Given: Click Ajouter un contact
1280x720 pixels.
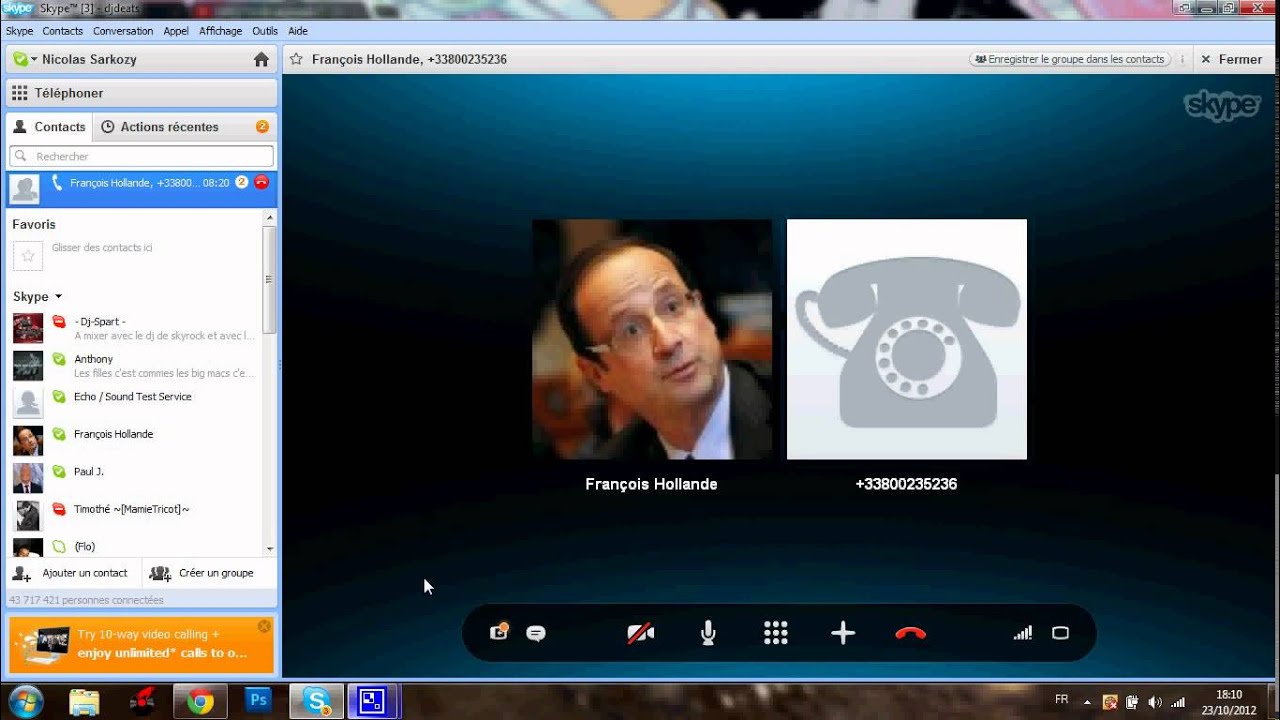Looking at the screenshot, I should [x=72, y=573].
